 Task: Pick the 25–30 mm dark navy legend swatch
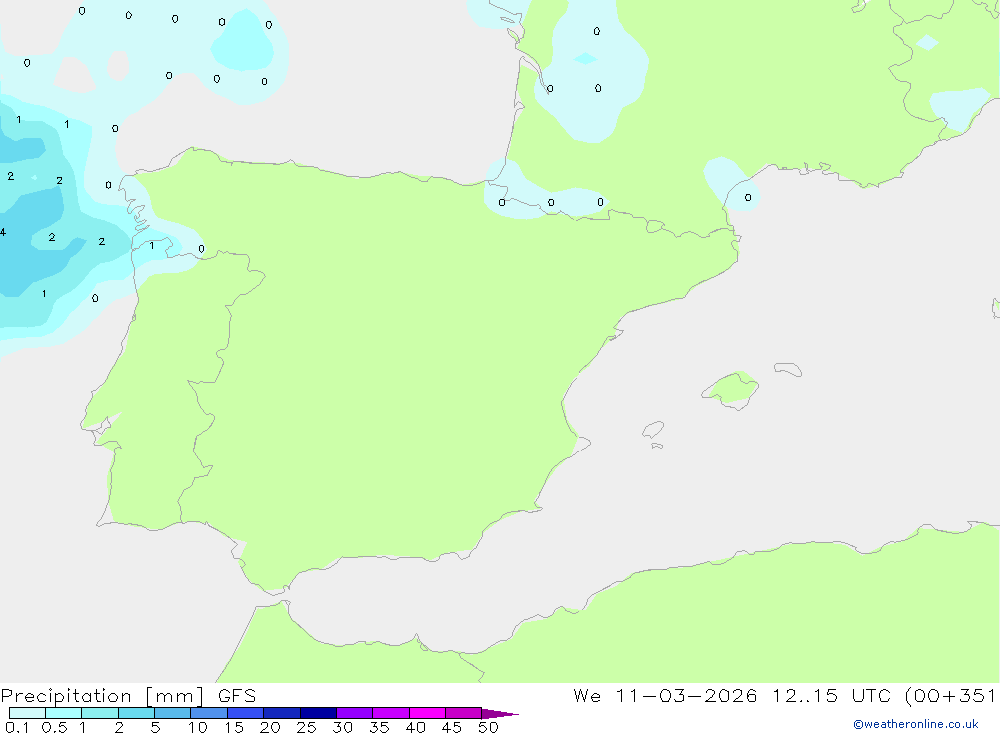pyautogui.click(x=318, y=713)
